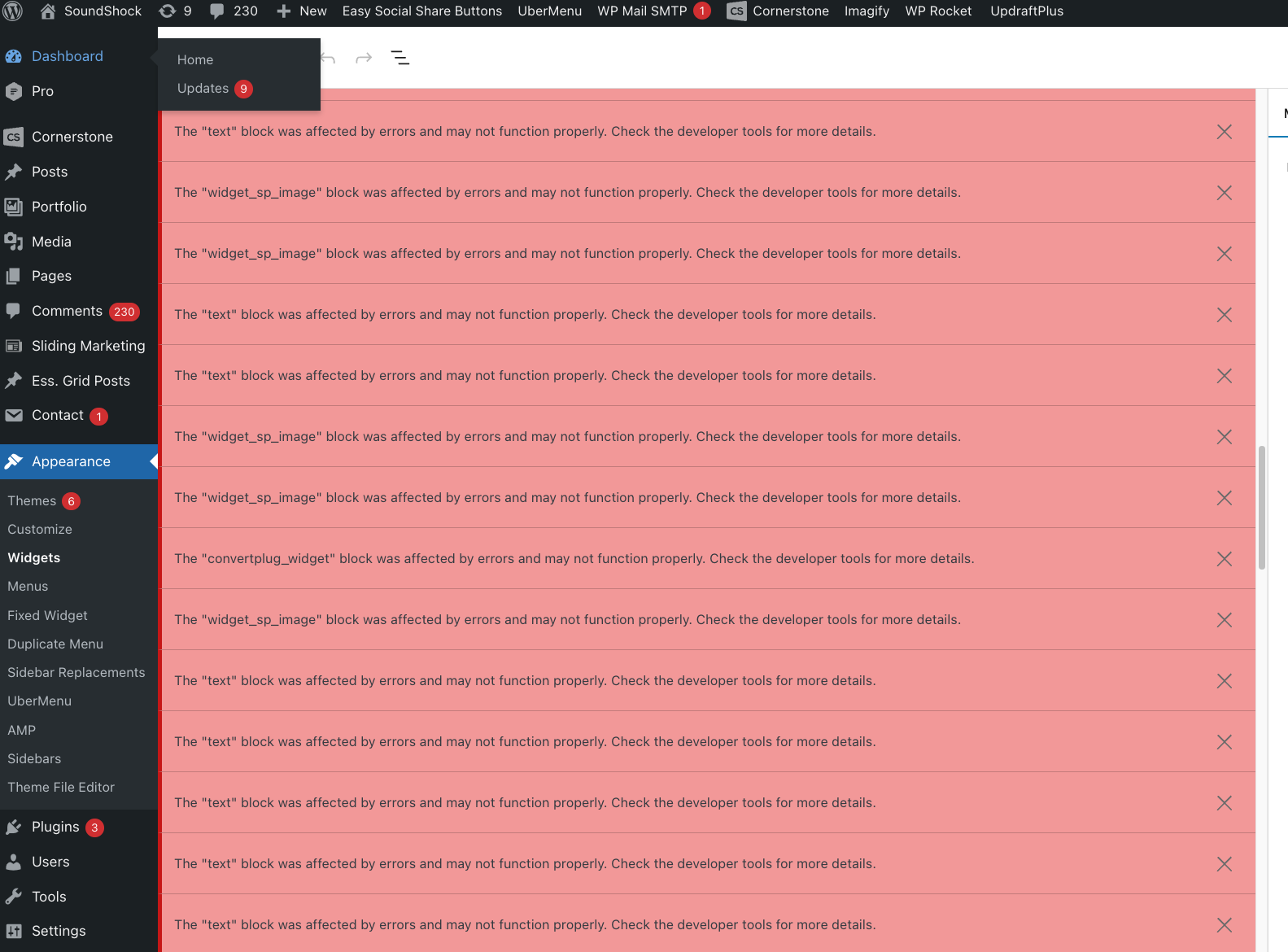This screenshot has height=952, width=1288.
Task: Click the New content button in admin bar
Action: pos(302,11)
